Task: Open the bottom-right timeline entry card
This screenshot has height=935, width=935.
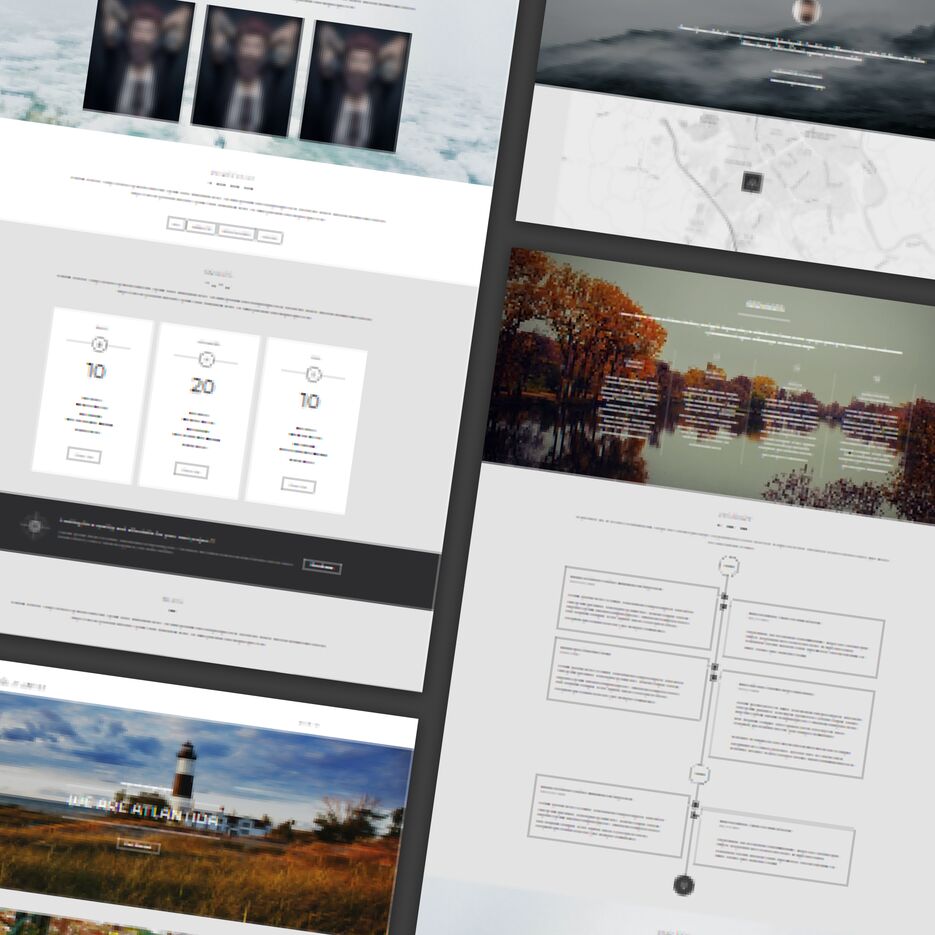Action: click(x=774, y=847)
